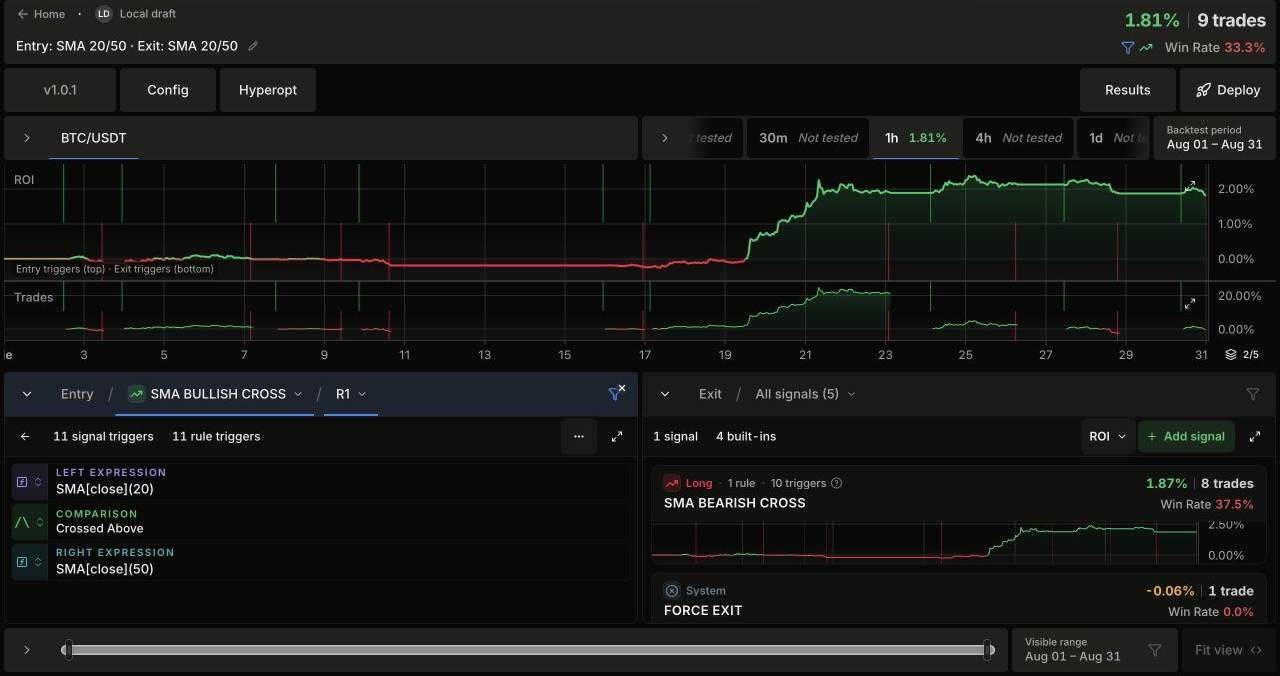Edit strategy name with pencil icon
The image size is (1280, 676).
point(253,46)
